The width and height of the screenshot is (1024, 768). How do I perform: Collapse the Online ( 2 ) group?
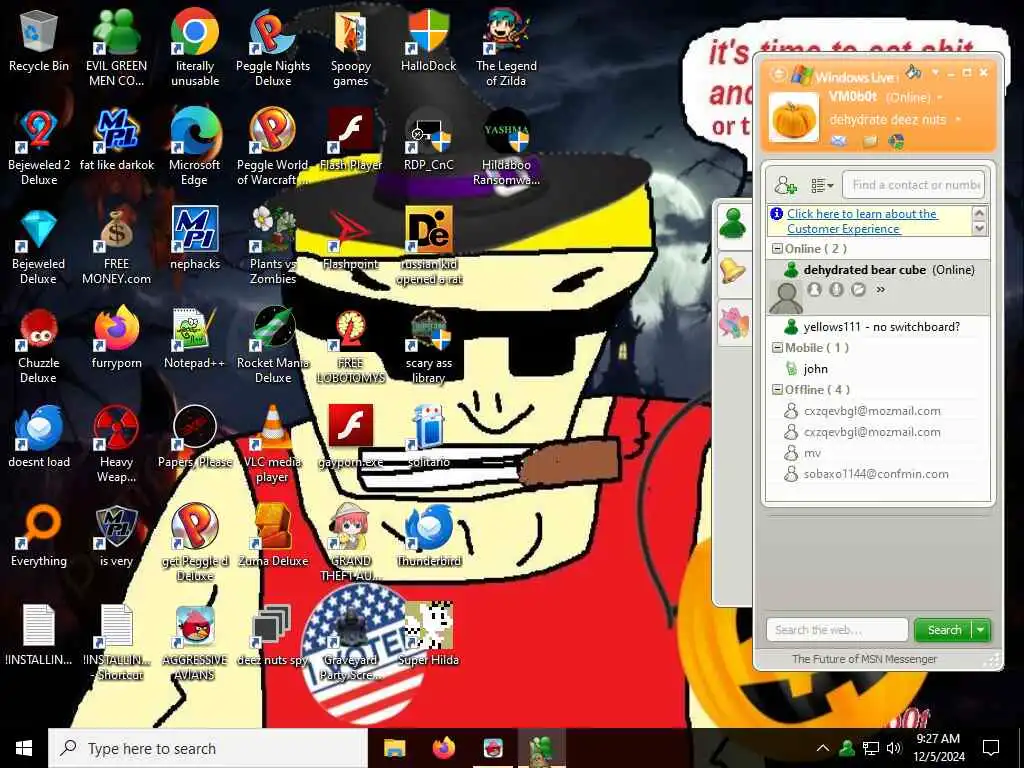point(777,249)
